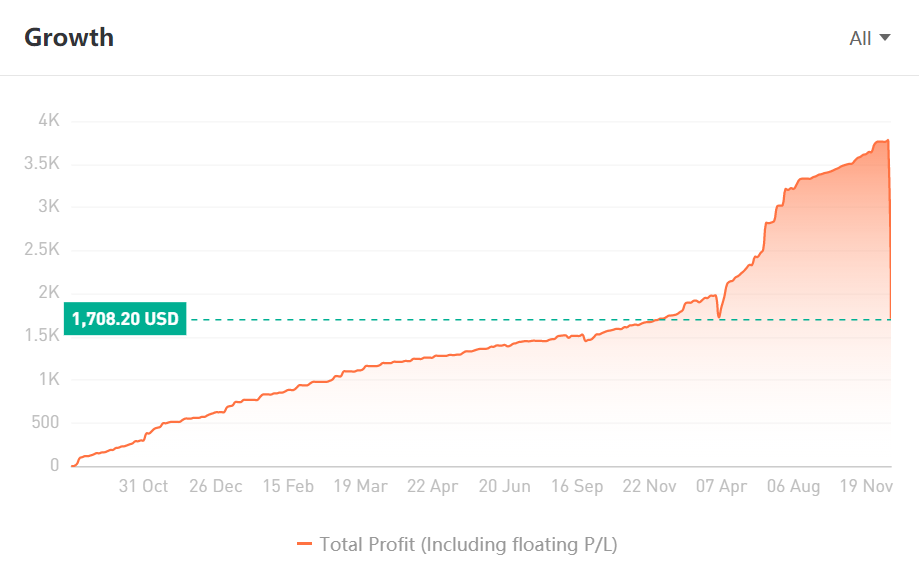Select the 26 Dec date label
The width and height of the screenshot is (919, 585).
click(215, 486)
